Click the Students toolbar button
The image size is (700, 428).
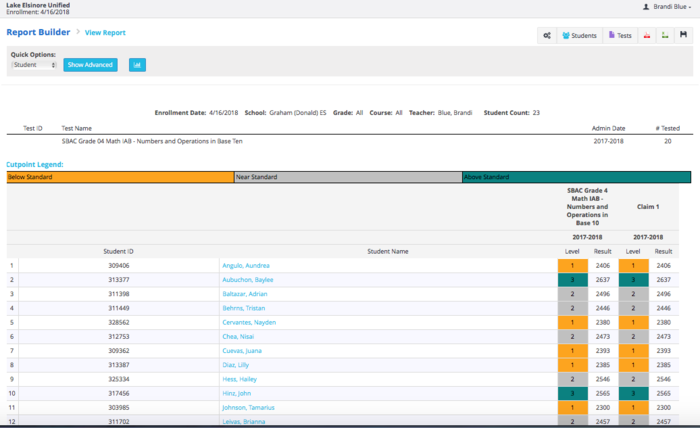(580, 35)
